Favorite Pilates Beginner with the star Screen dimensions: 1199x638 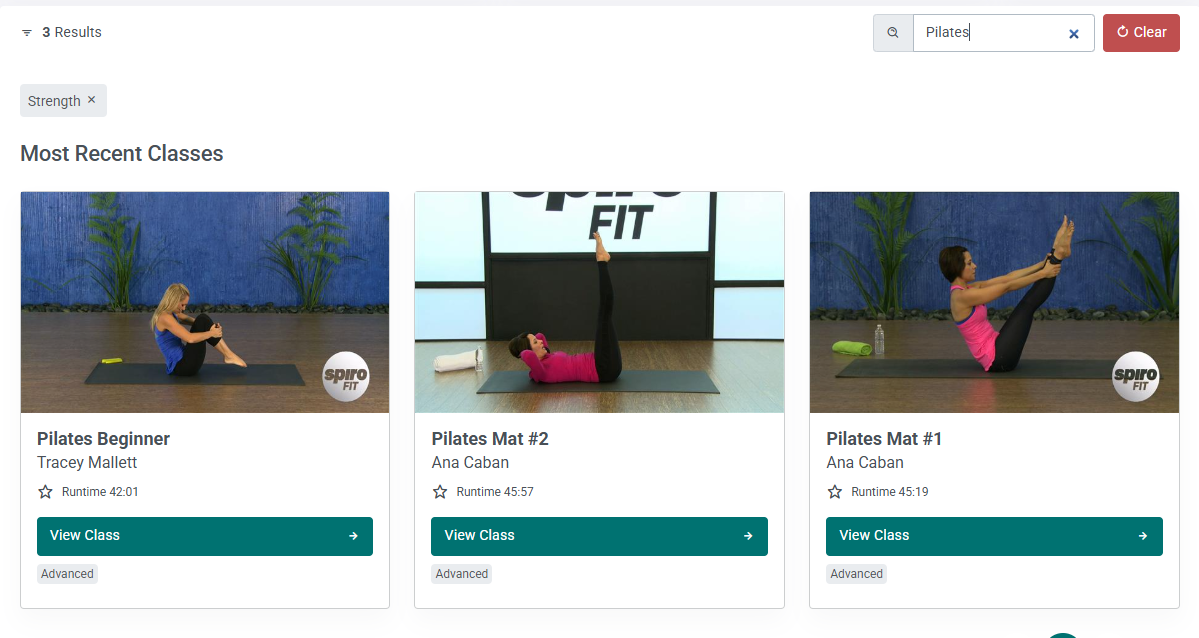(45, 491)
